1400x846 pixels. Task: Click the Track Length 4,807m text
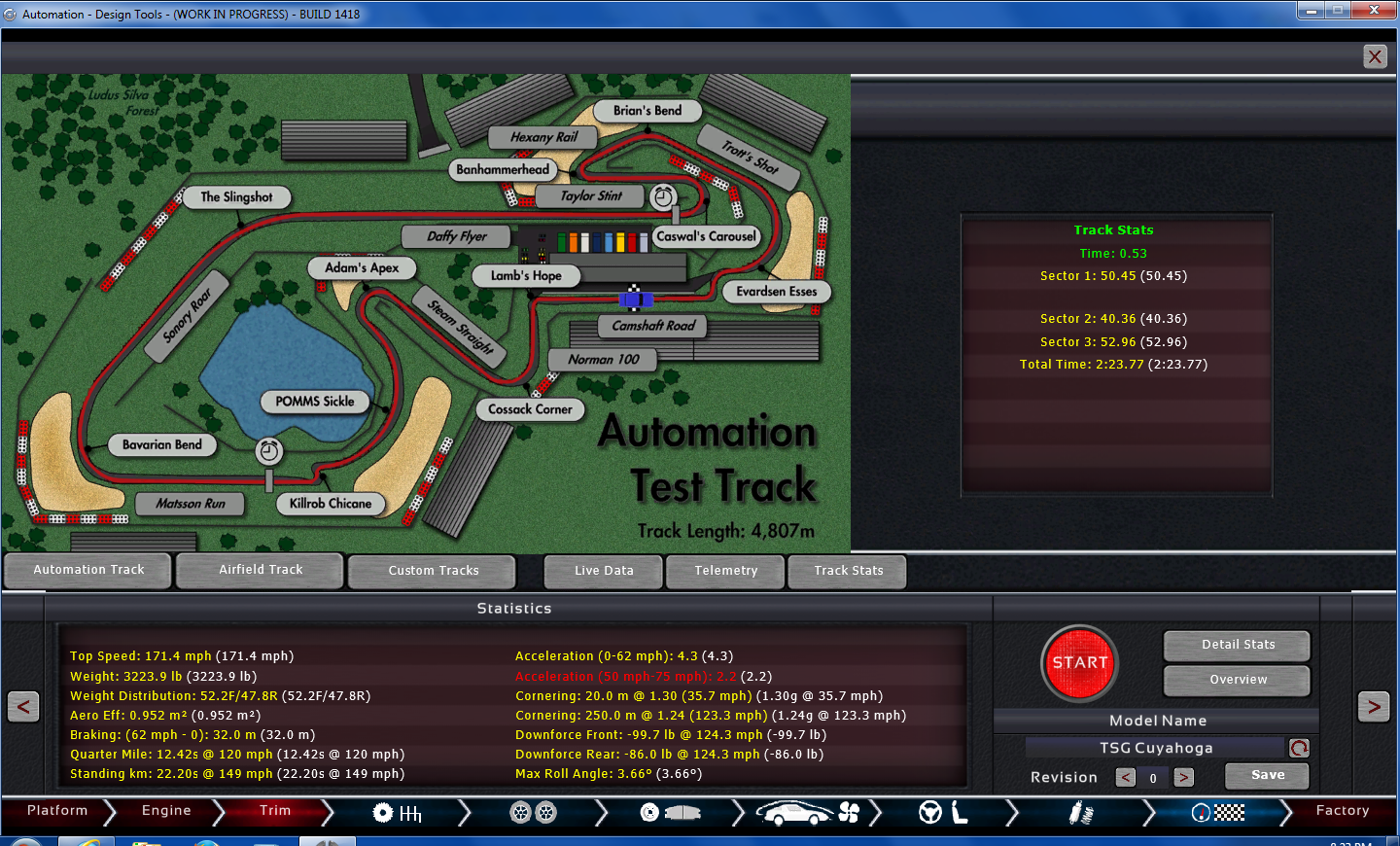726,531
